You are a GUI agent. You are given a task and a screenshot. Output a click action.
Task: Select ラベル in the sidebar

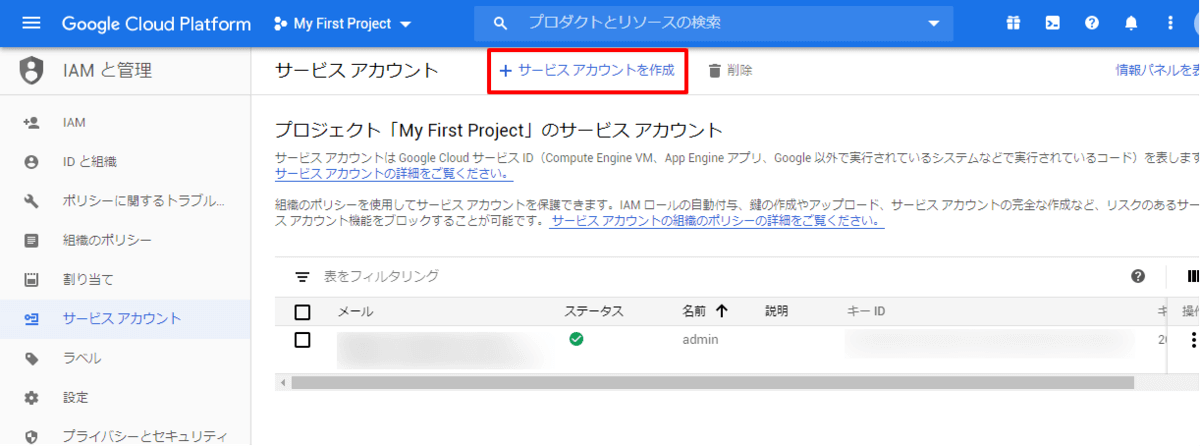(x=82, y=358)
